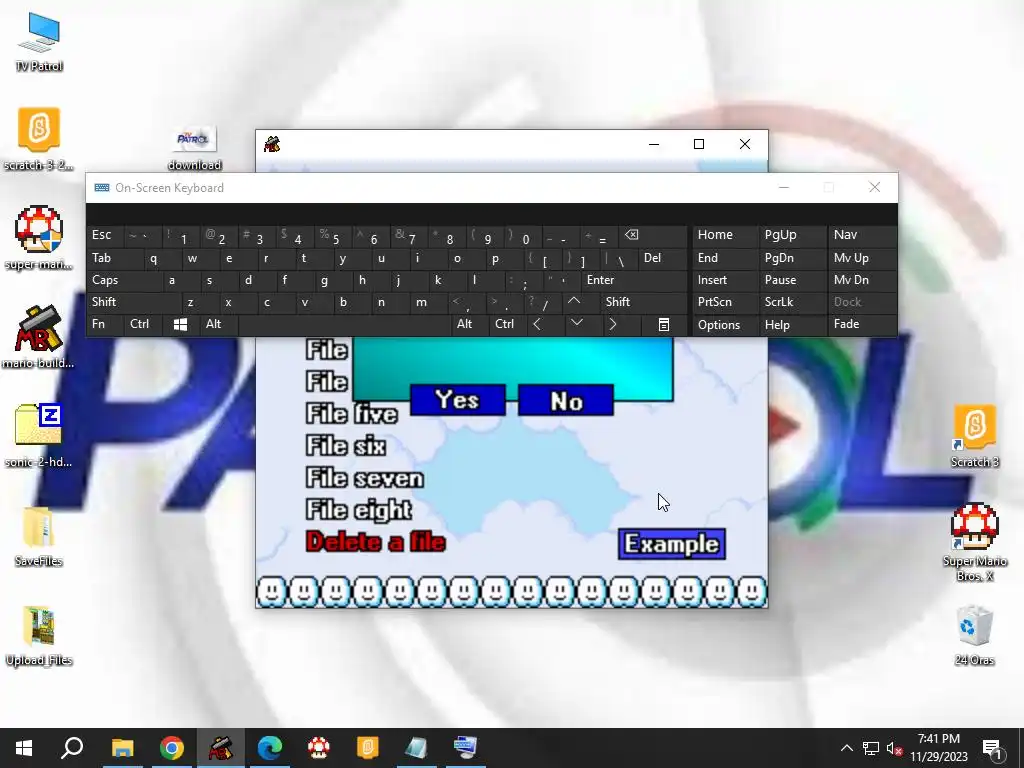This screenshot has height=768, width=1024.
Task: Select File six in the game menu
Action: (345, 446)
